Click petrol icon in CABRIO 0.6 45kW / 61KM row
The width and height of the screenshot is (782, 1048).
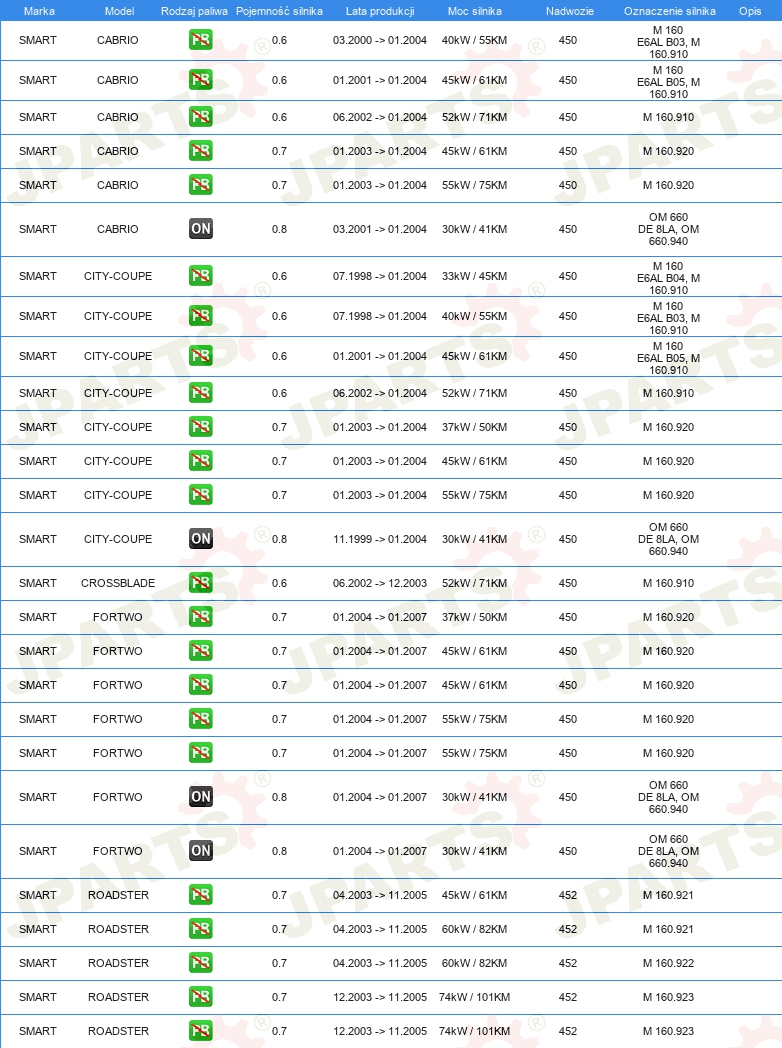[201, 80]
